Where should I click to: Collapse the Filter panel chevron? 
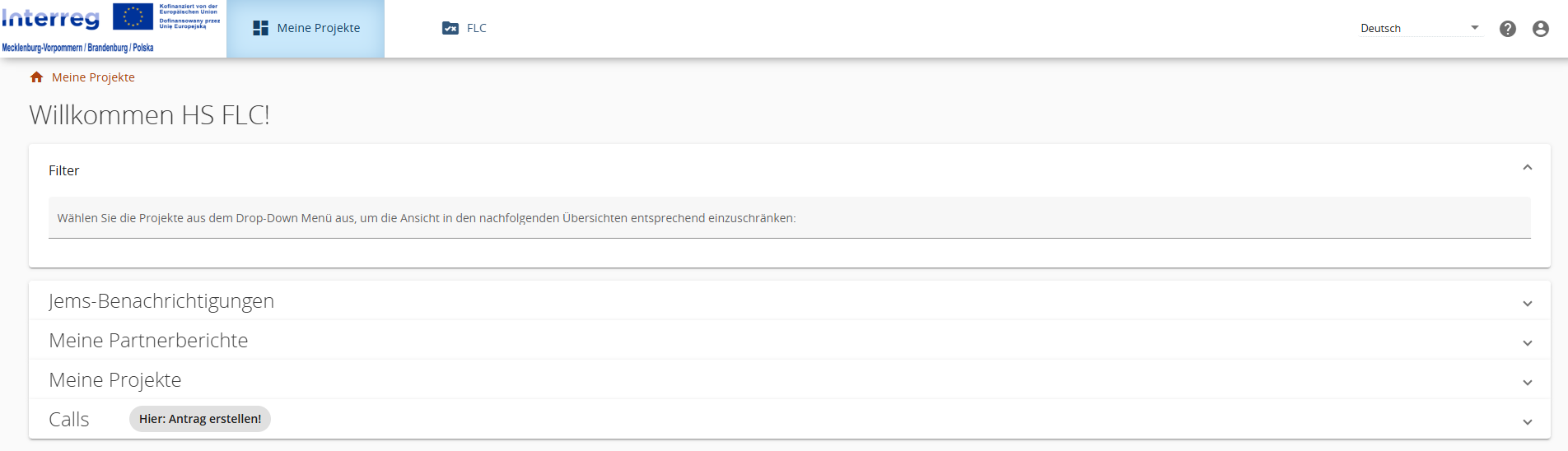1527,168
